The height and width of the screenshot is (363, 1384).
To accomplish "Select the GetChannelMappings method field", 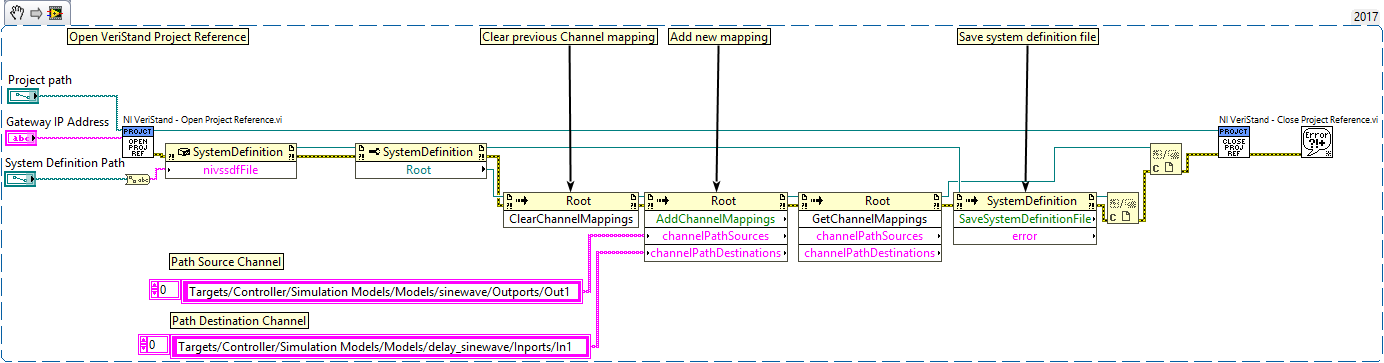I will coord(870,218).
